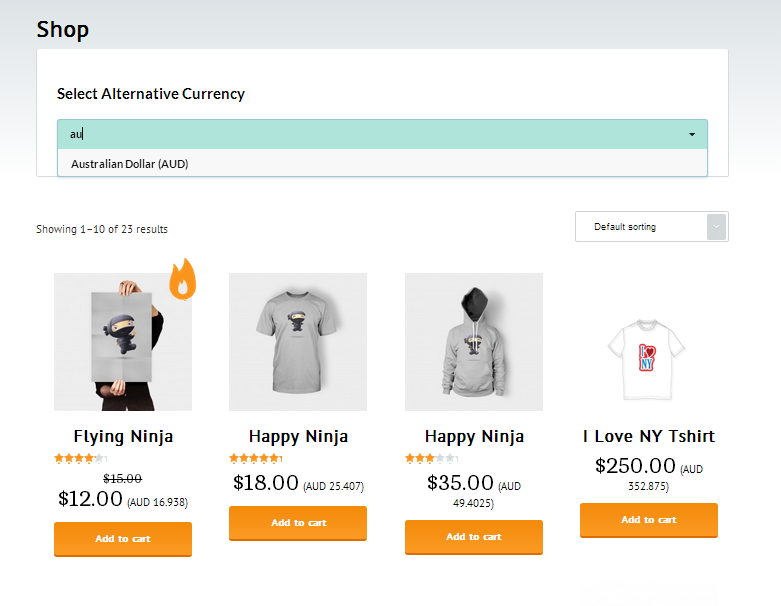Image resolution: width=781 pixels, height=606 pixels.
Task: Add Happy Ninja hoodie to cart
Action: tap(474, 537)
